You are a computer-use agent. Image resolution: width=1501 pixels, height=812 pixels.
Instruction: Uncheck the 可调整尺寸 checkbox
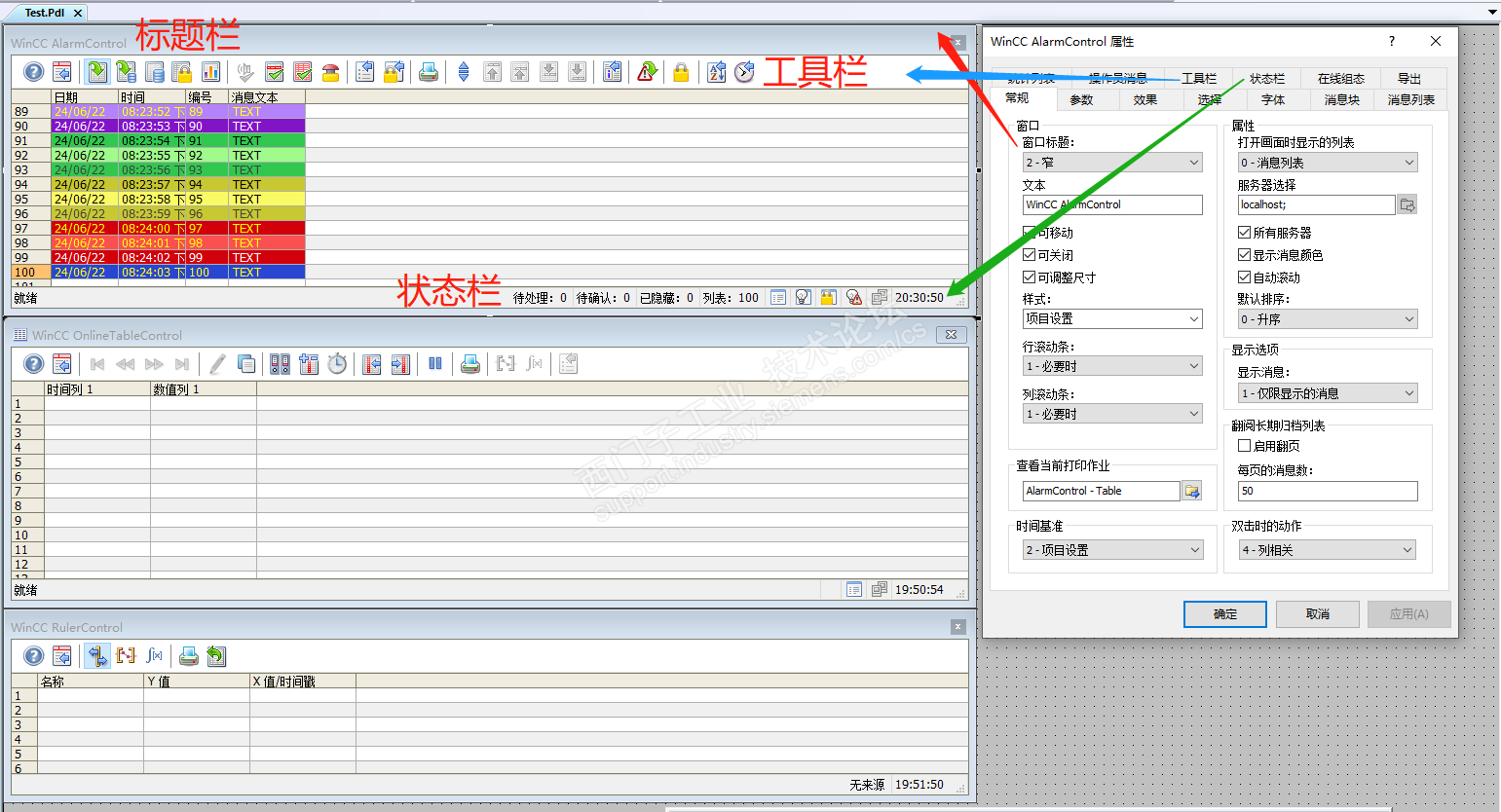[1030, 277]
